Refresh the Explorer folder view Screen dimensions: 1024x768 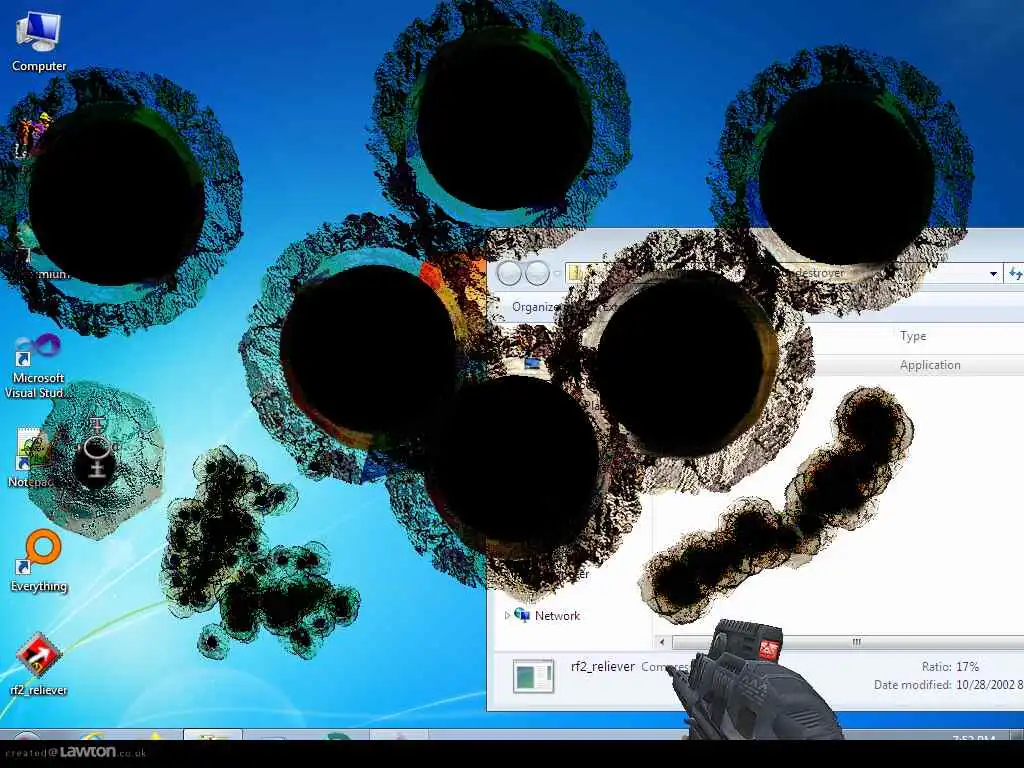coord(1015,274)
